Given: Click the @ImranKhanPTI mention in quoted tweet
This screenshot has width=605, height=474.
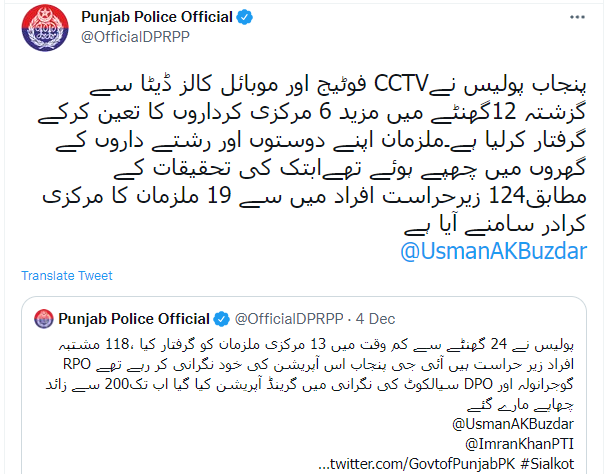Looking at the screenshot, I should click(x=519, y=444).
